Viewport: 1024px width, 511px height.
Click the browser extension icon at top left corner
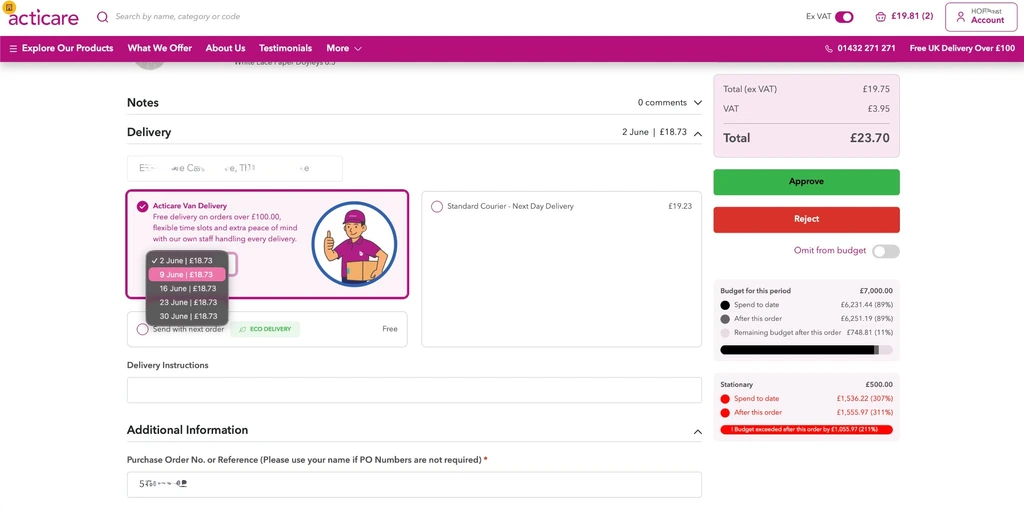8,7
